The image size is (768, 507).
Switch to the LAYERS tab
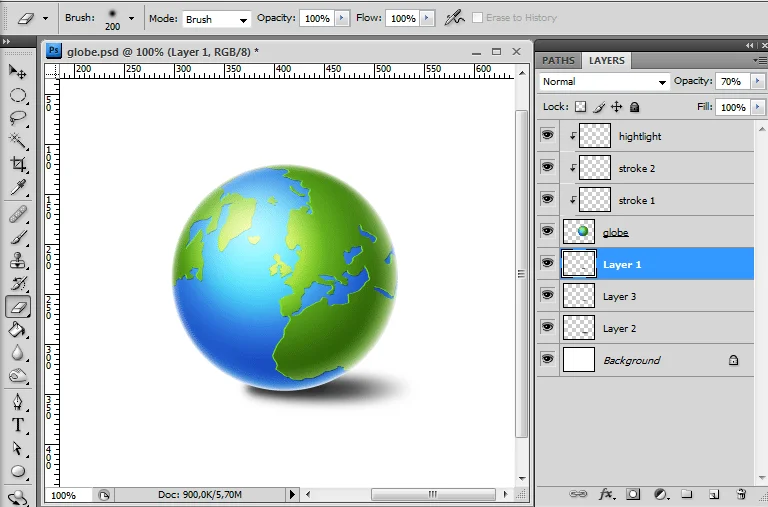tap(606, 61)
